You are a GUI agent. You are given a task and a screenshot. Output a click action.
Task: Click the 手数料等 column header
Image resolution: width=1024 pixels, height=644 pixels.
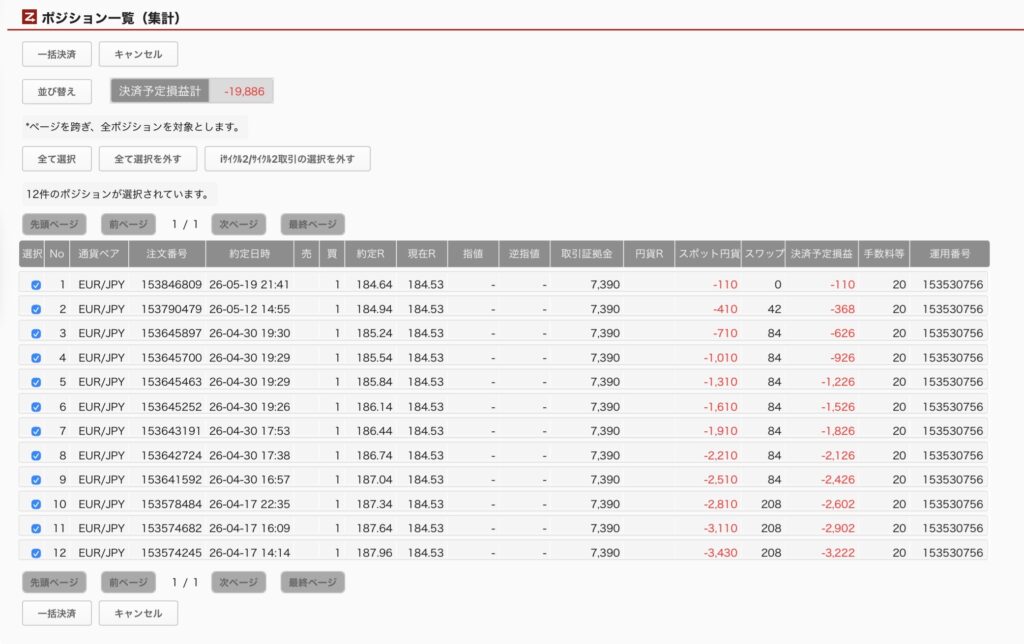884,253
